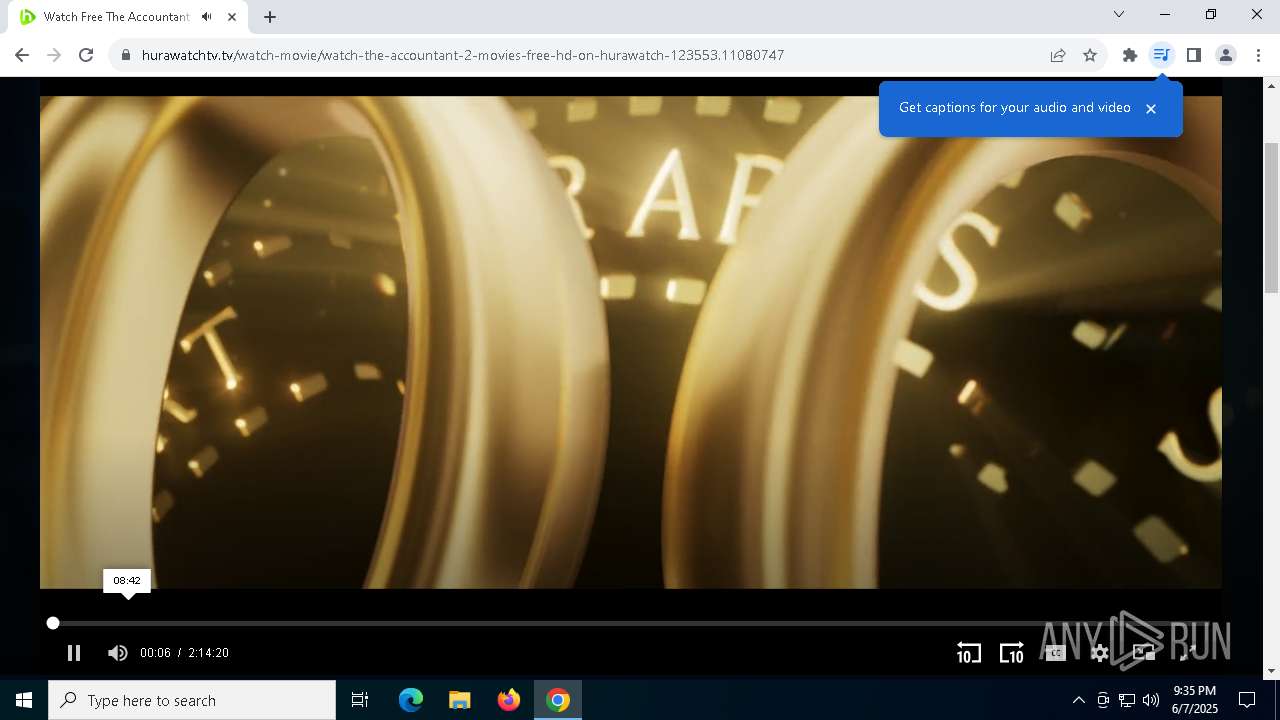1280x720 pixels.
Task: Click the movie video frame
Action: 631,342
